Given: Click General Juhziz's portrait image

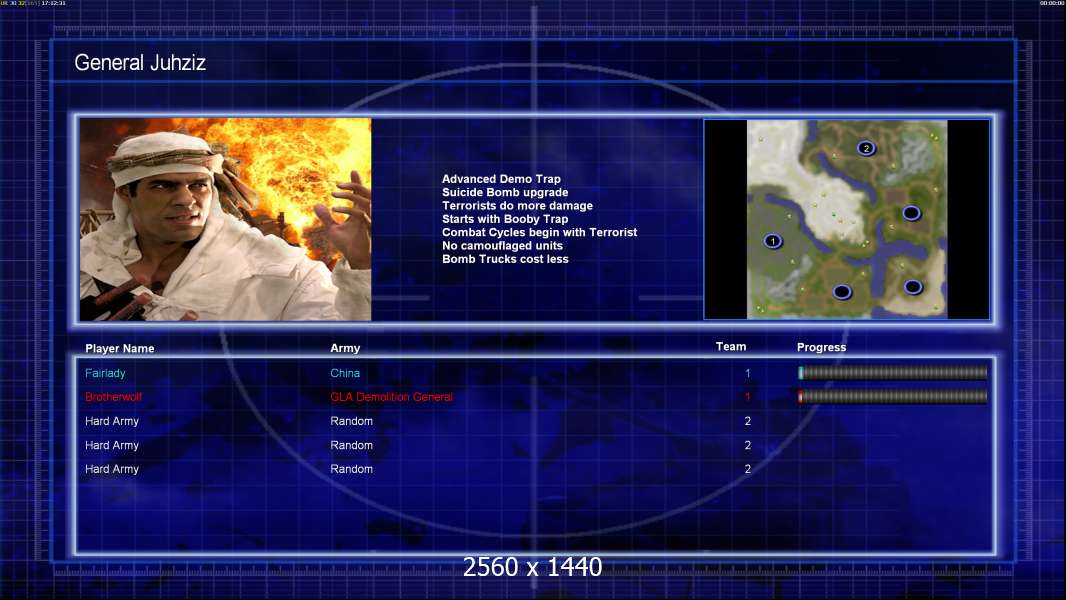Looking at the screenshot, I should point(225,219).
